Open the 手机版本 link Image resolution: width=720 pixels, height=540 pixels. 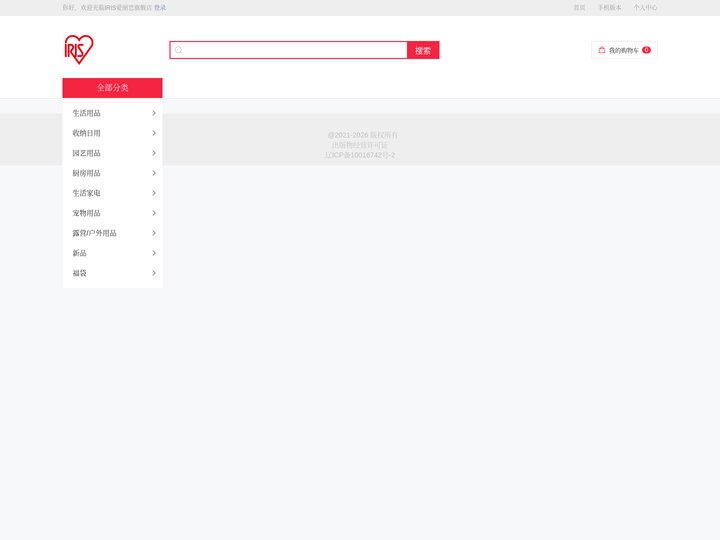coord(609,8)
